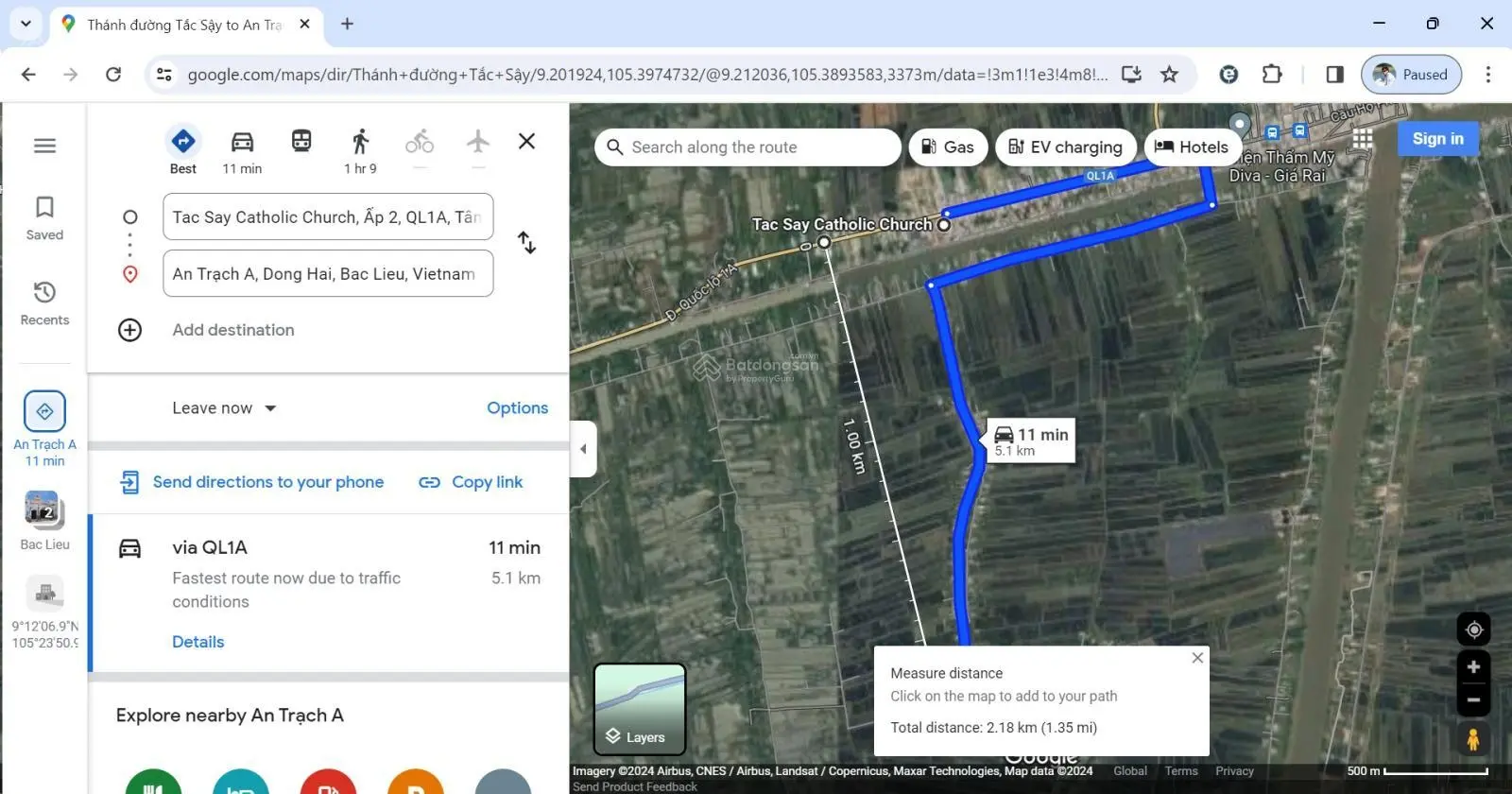Open the Bac Lieu recent item

point(44,521)
